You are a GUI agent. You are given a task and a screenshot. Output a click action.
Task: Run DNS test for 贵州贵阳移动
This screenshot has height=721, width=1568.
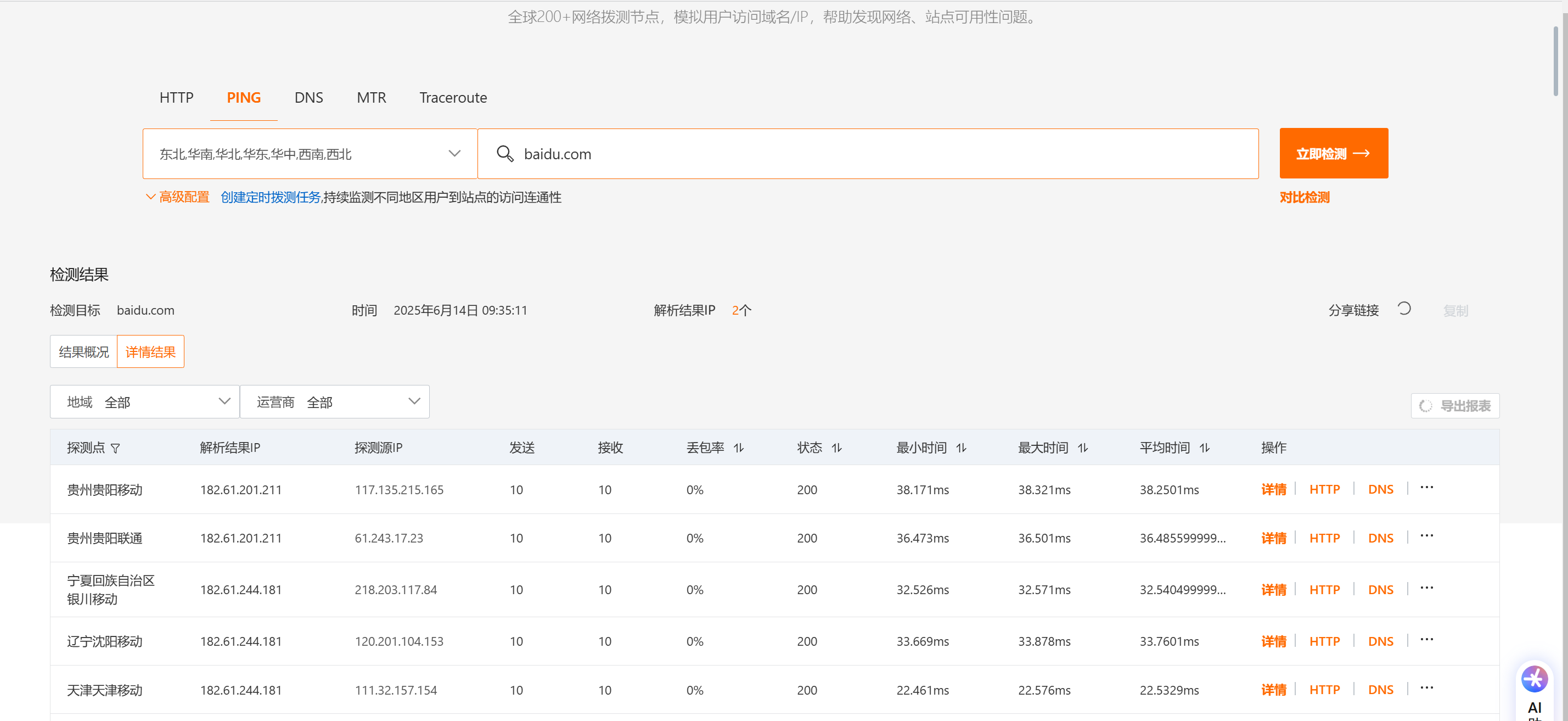(1380, 490)
